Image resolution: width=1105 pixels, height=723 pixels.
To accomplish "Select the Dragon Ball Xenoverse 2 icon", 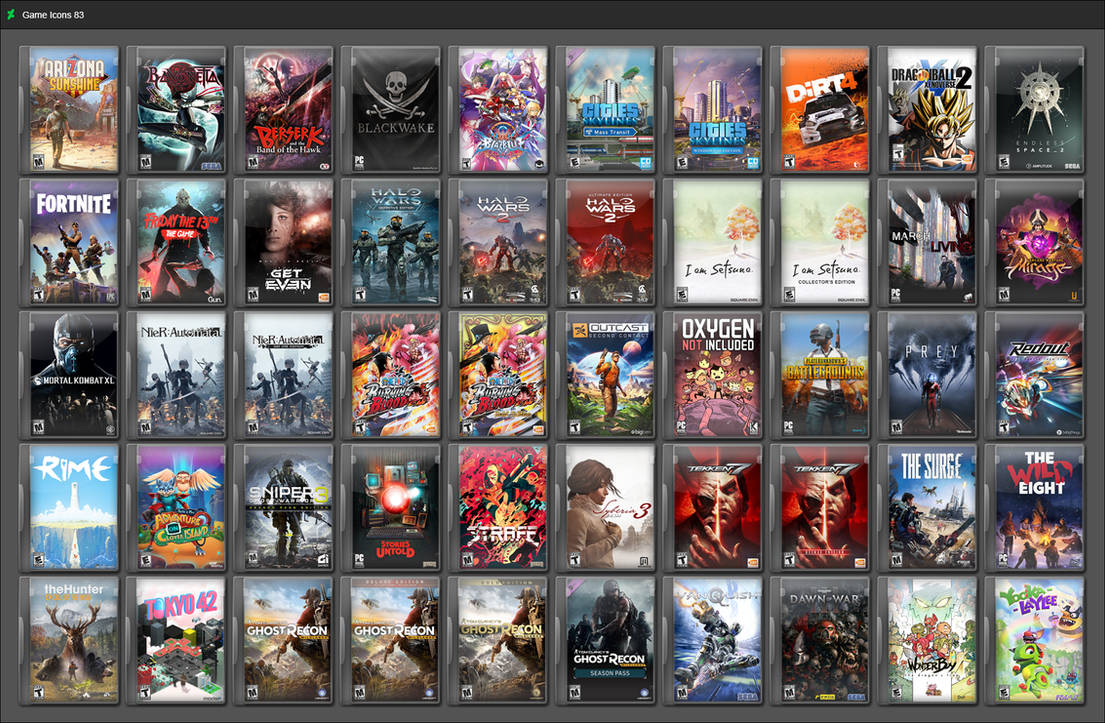I will (x=927, y=109).
